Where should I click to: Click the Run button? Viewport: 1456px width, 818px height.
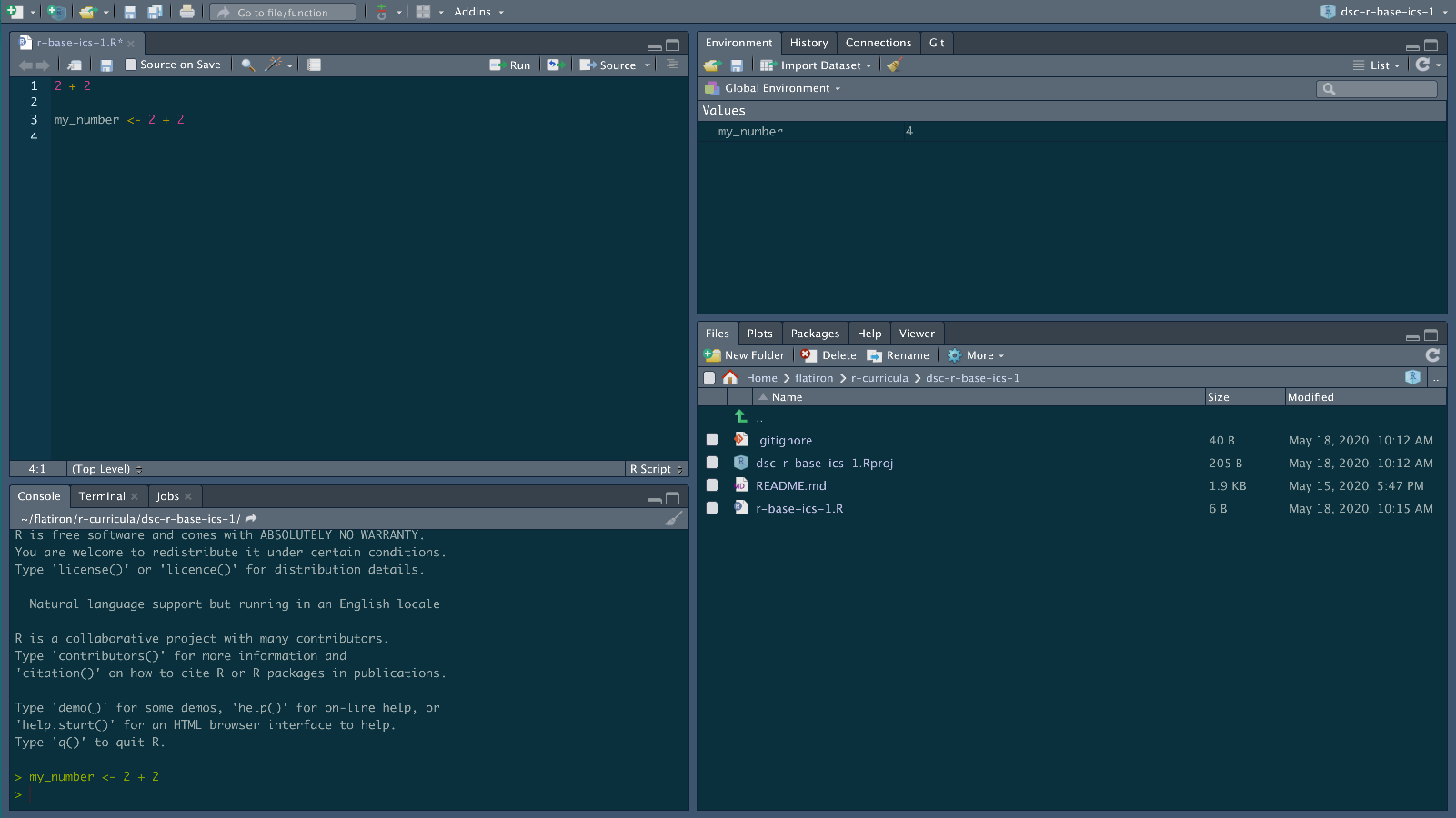pyautogui.click(x=509, y=65)
